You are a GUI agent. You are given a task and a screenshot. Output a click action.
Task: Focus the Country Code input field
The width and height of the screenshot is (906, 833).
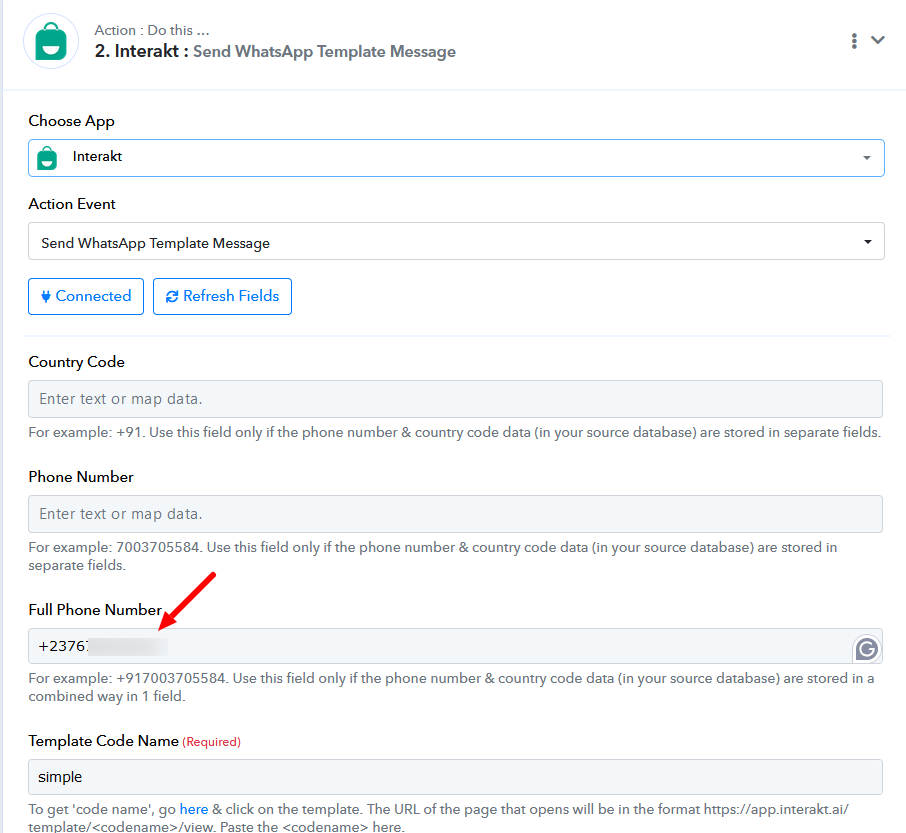coord(455,399)
